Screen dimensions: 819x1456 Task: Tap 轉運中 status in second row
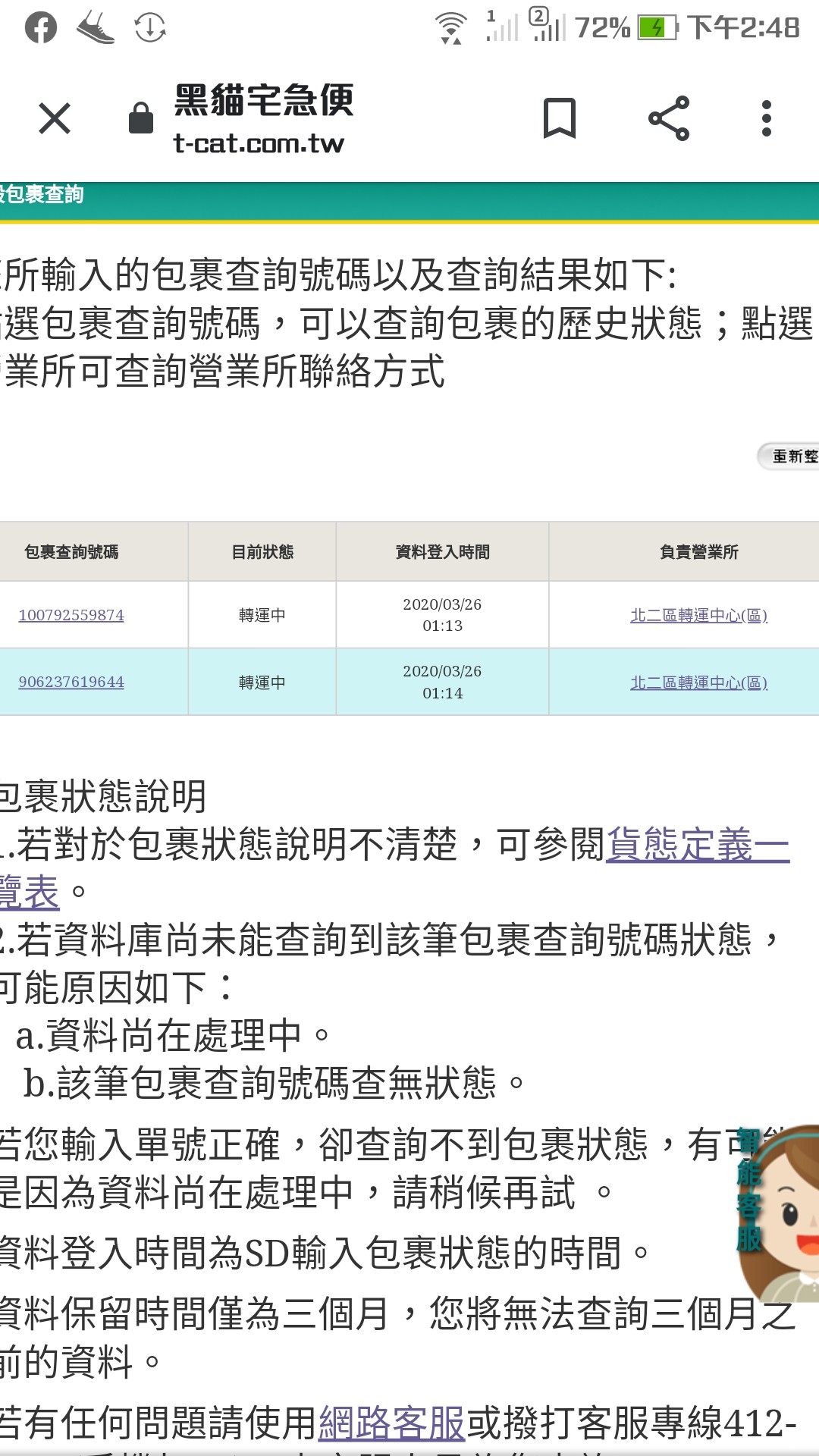coord(262,682)
